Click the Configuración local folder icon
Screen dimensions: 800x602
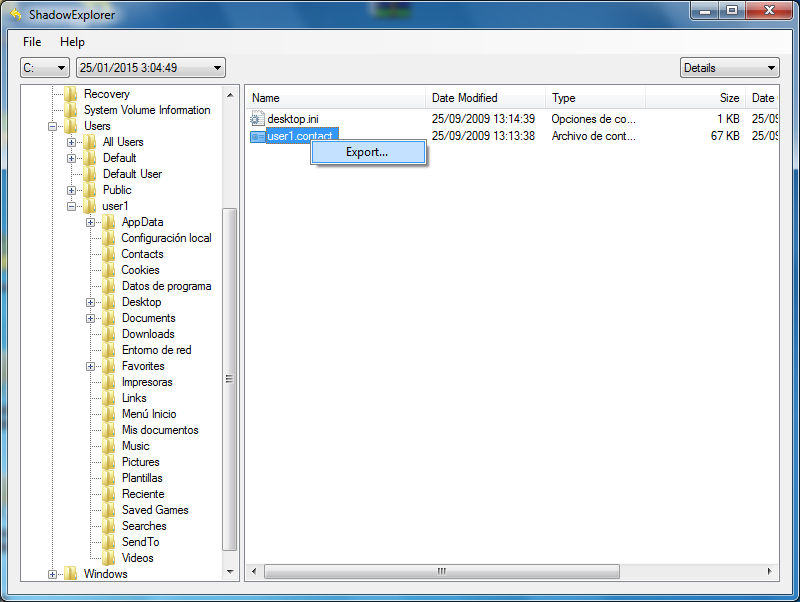click(x=108, y=238)
